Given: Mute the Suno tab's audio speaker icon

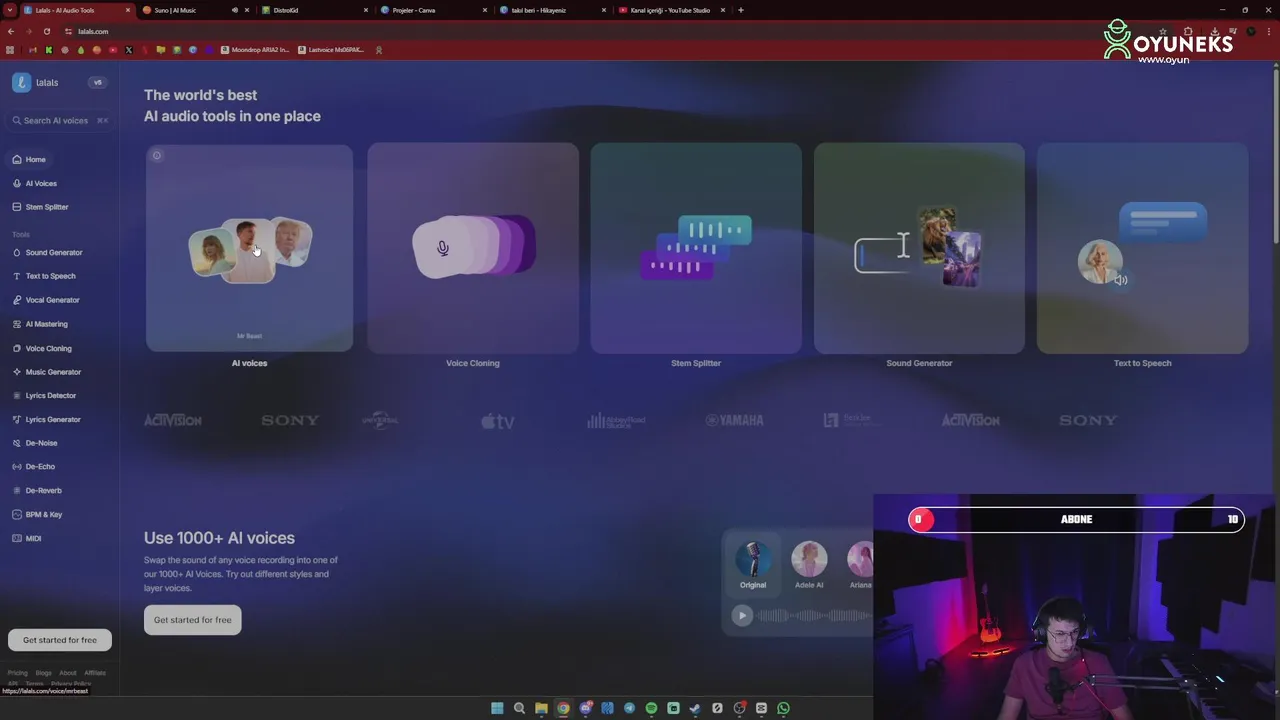Looking at the screenshot, I should [235, 10].
